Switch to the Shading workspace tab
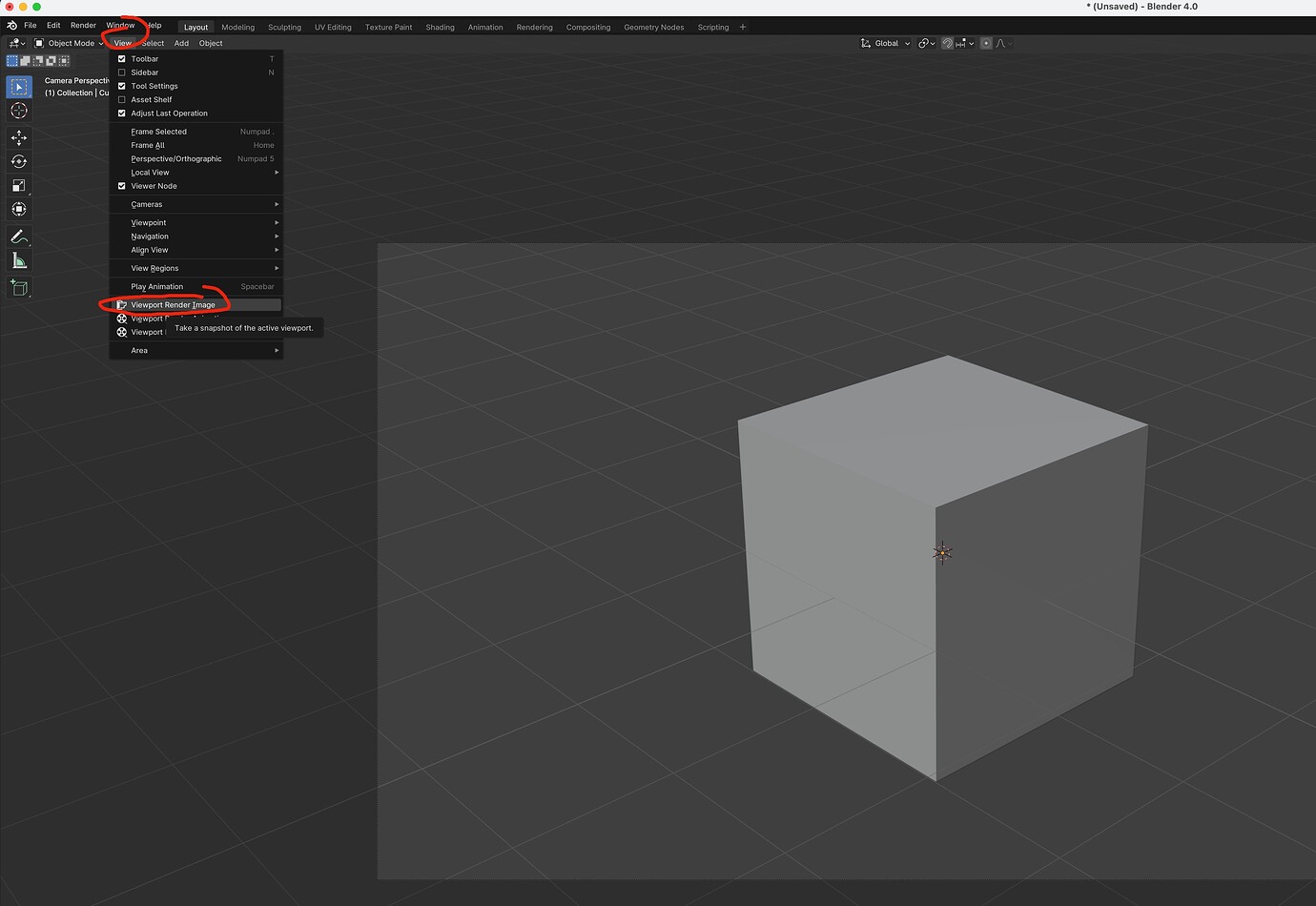The width and height of the screenshot is (1316, 906). coord(440,27)
